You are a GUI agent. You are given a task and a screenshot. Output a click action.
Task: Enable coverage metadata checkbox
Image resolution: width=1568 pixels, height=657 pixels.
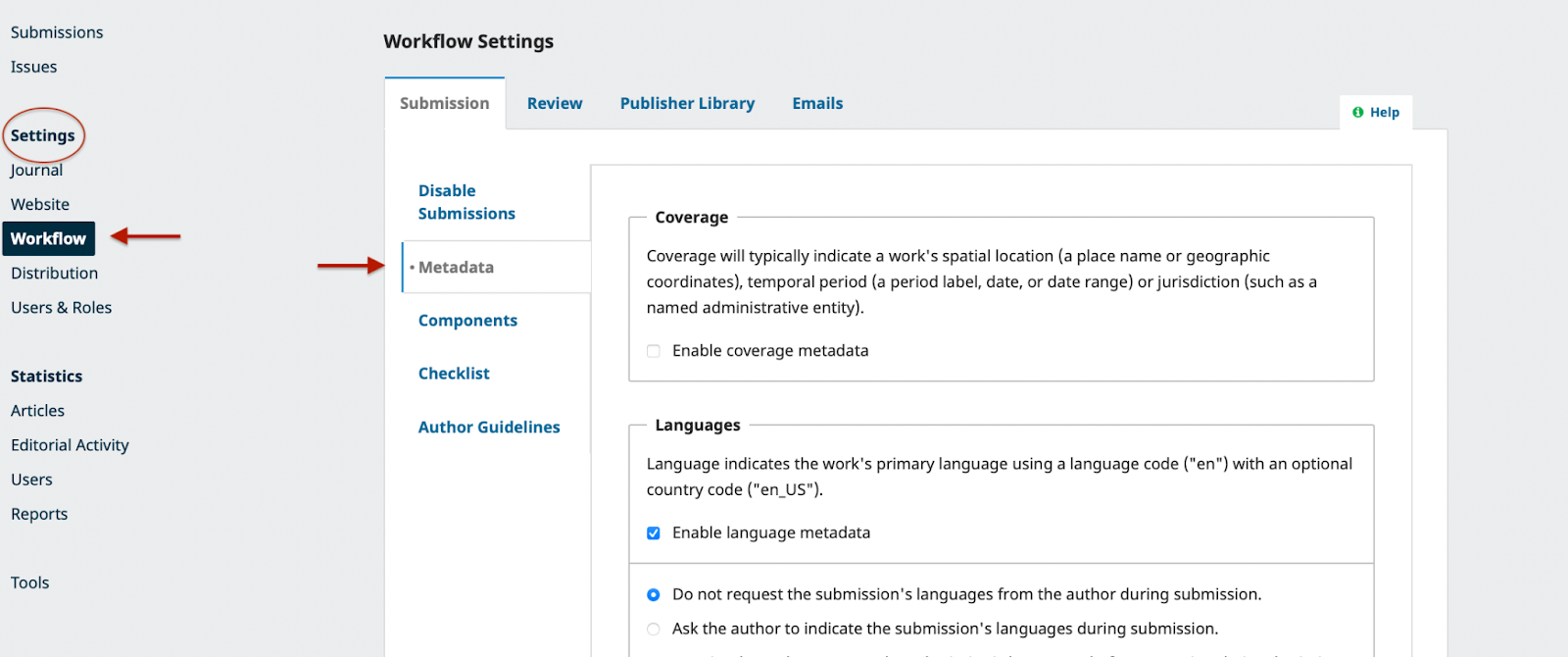coord(654,351)
